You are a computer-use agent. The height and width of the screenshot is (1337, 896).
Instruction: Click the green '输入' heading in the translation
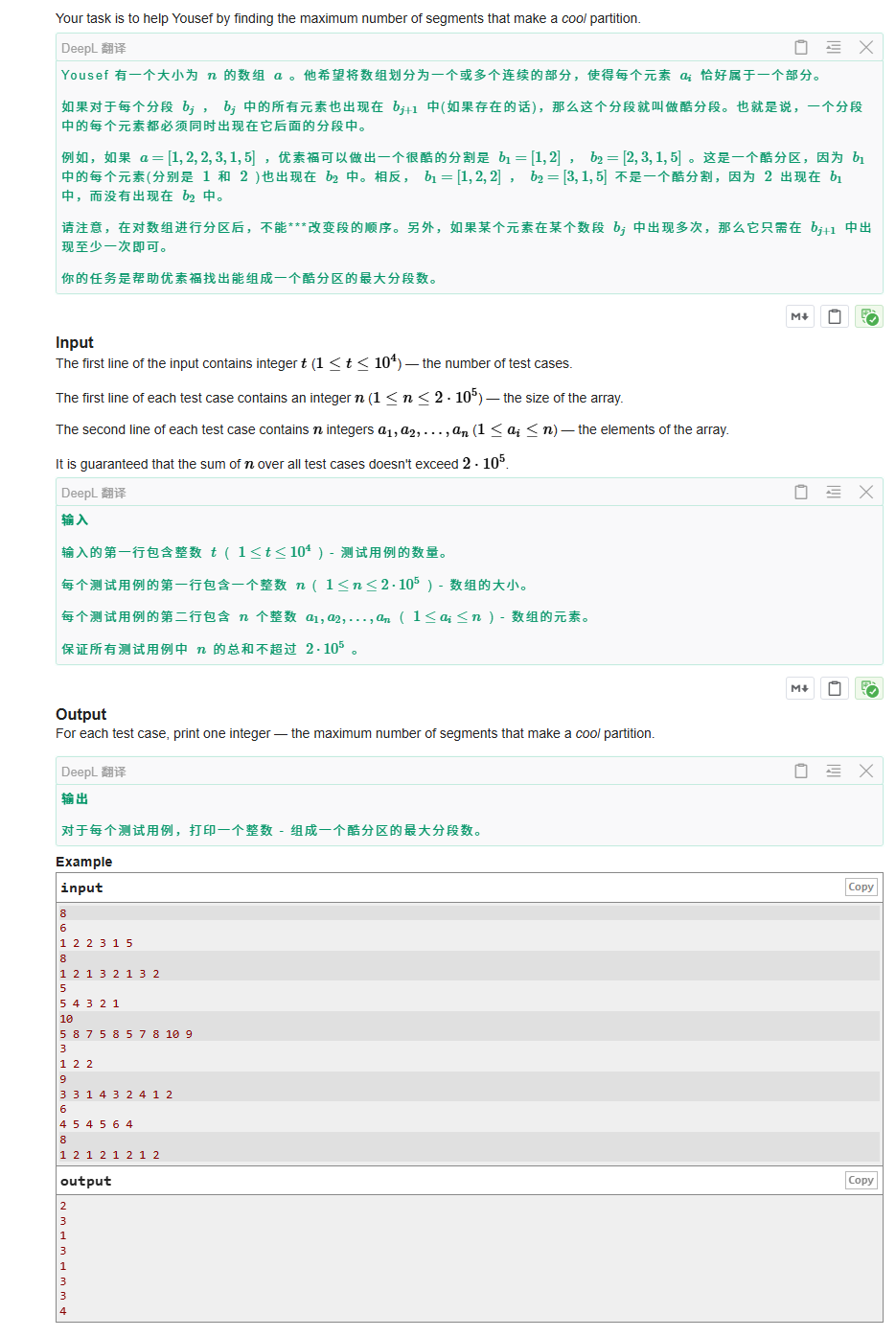click(x=75, y=519)
